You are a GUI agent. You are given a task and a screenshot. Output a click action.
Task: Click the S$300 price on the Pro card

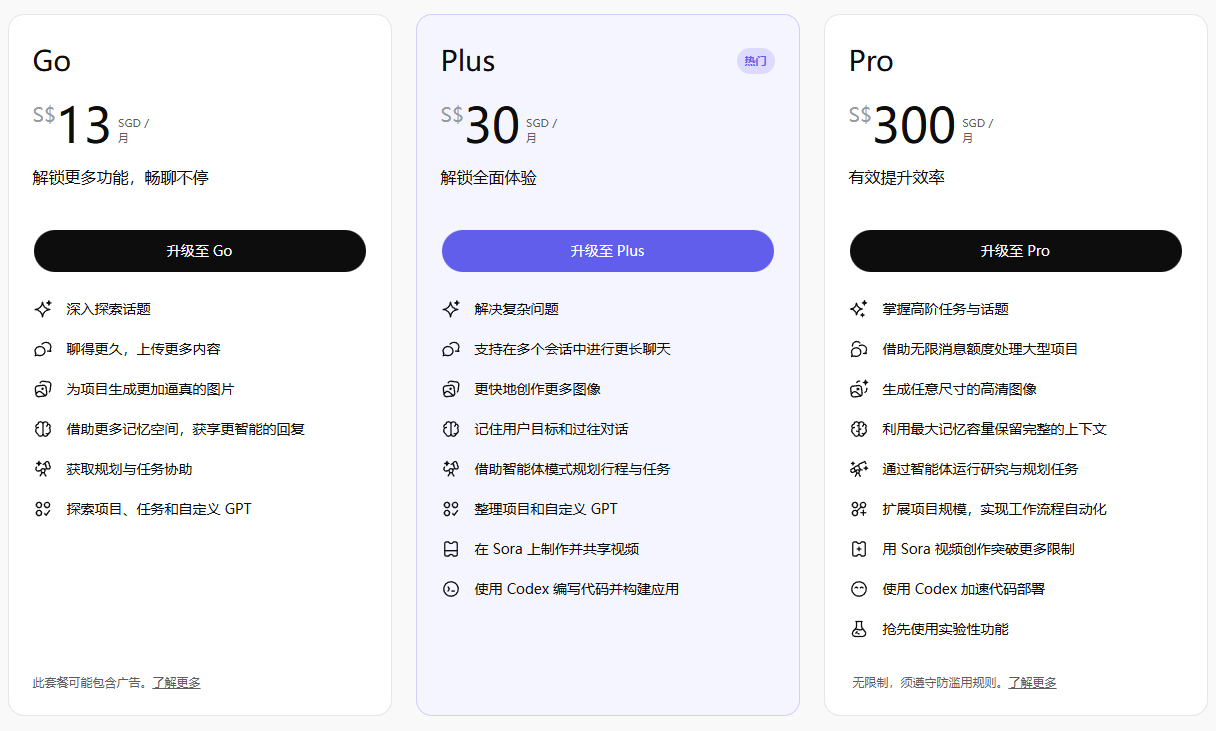[x=899, y=125]
